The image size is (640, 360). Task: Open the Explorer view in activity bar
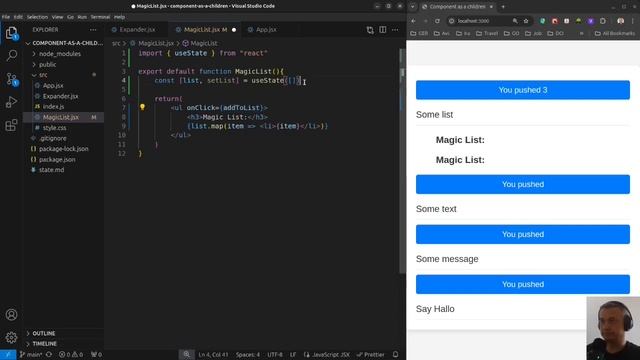pos(11,33)
